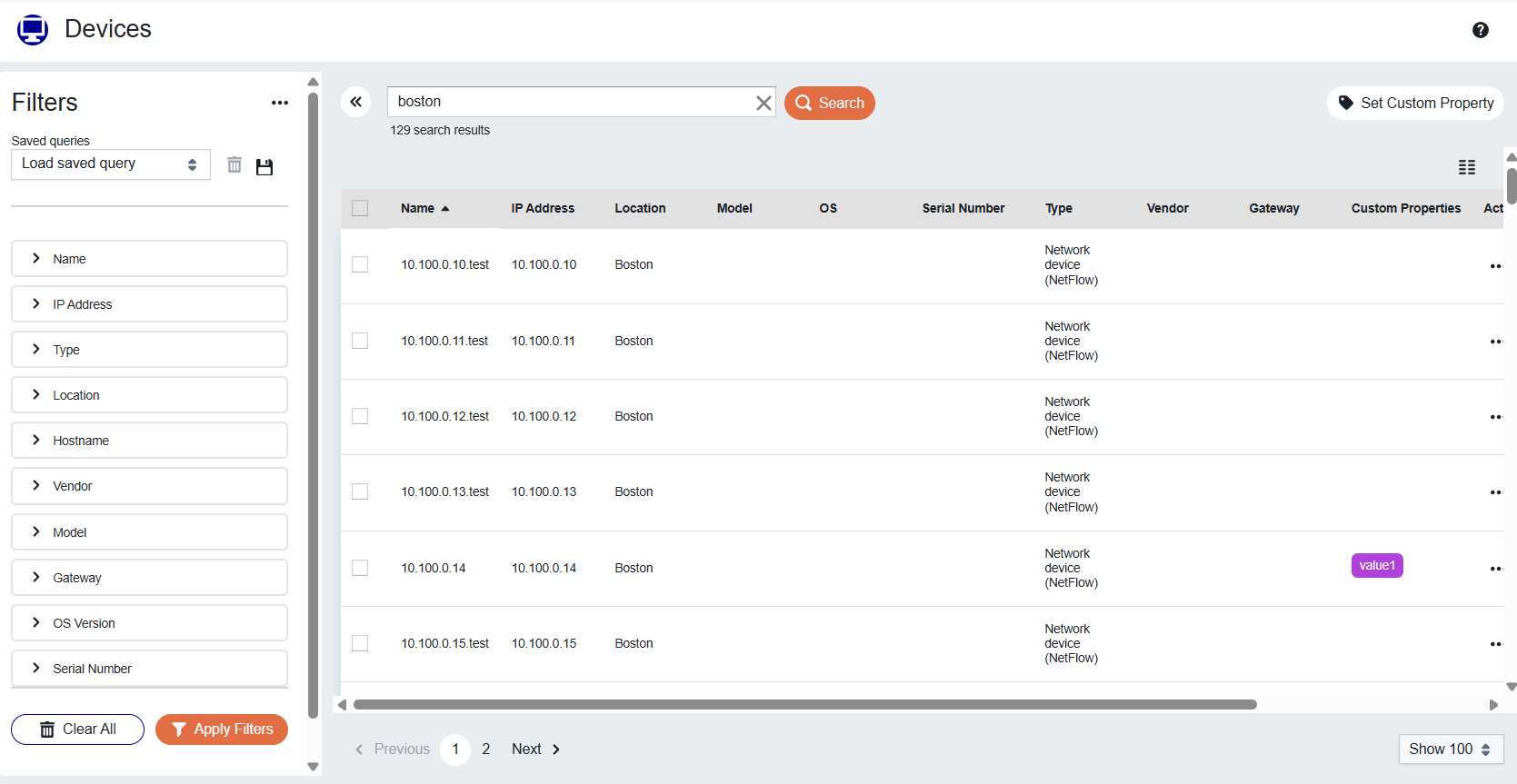Image resolution: width=1517 pixels, height=784 pixels.
Task: Open the column layout chooser icon
Action: click(x=1466, y=167)
